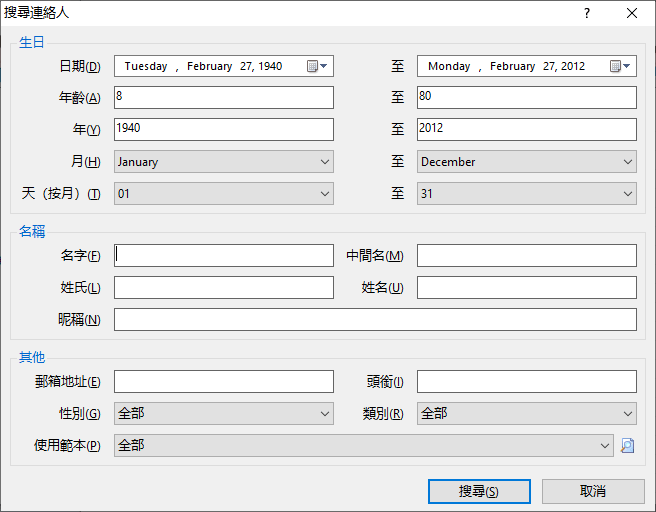Image resolution: width=656 pixels, height=512 pixels.
Task: Open calendar picker for end birthday date
Action: tap(620, 66)
